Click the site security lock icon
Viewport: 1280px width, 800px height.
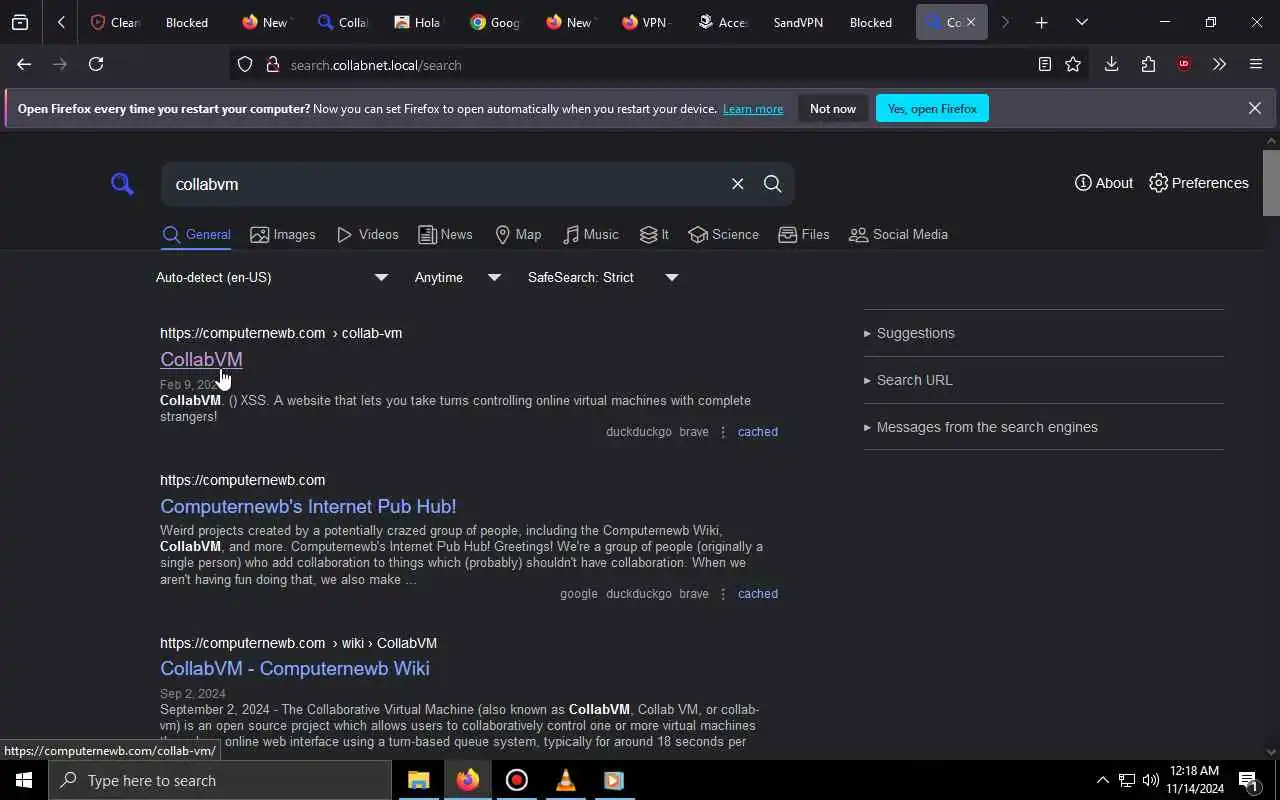click(x=272, y=64)
